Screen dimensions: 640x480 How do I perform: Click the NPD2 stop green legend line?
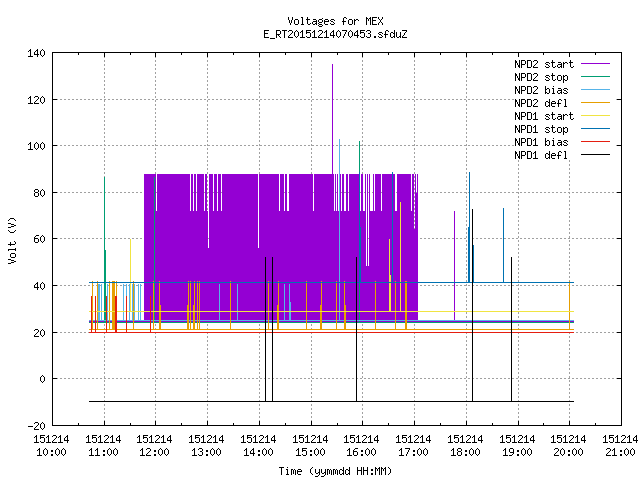pyautogui.click(x=595, y=77)
